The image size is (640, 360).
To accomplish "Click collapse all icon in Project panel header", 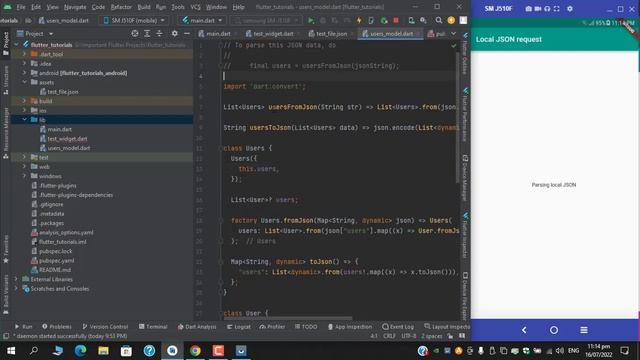I will [160, 33].
